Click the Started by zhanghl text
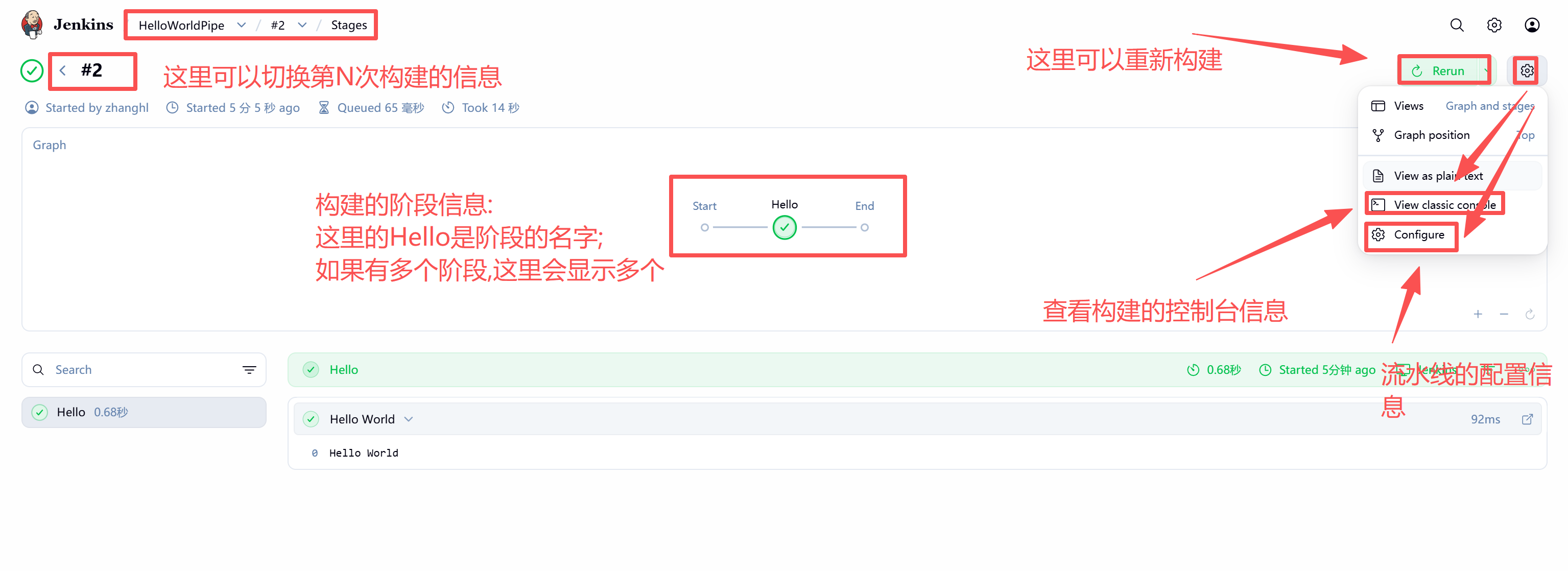Viewport: 1568px width, 571px height. coord(97,108)
